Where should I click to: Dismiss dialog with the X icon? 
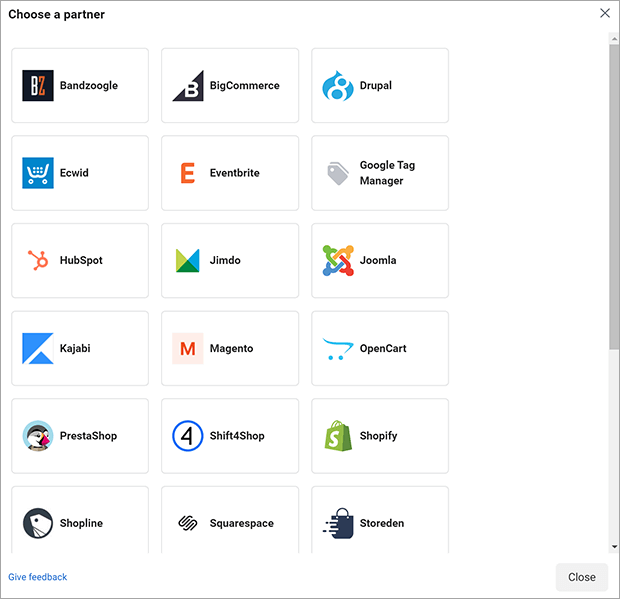tap(605, 13)
